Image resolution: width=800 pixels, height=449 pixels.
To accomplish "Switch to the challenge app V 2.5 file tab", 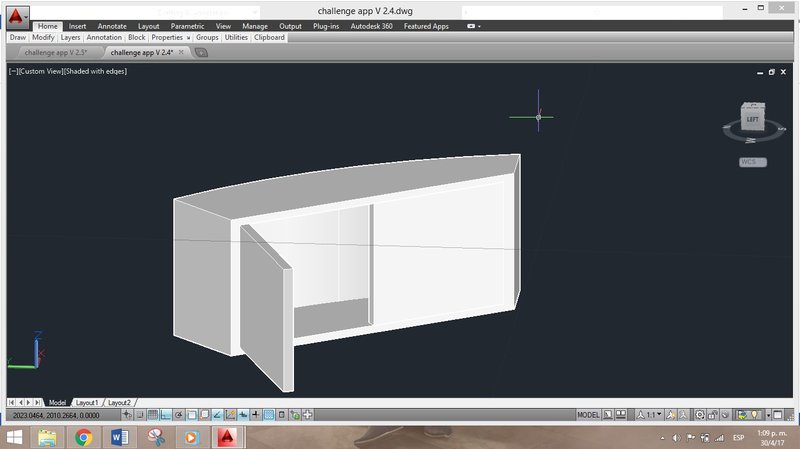I will click(55, 52).
